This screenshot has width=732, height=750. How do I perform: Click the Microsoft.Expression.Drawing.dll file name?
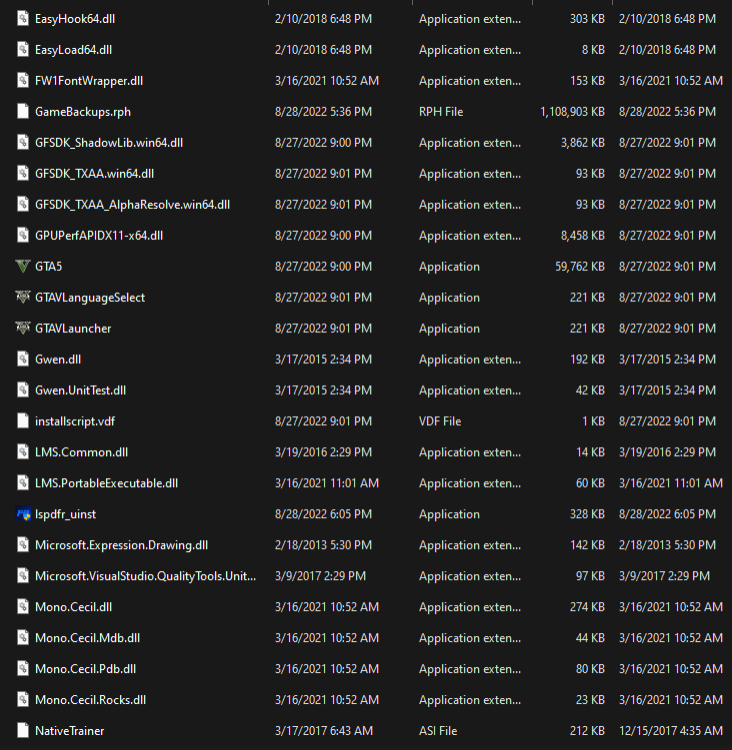[x=122, y=545]
